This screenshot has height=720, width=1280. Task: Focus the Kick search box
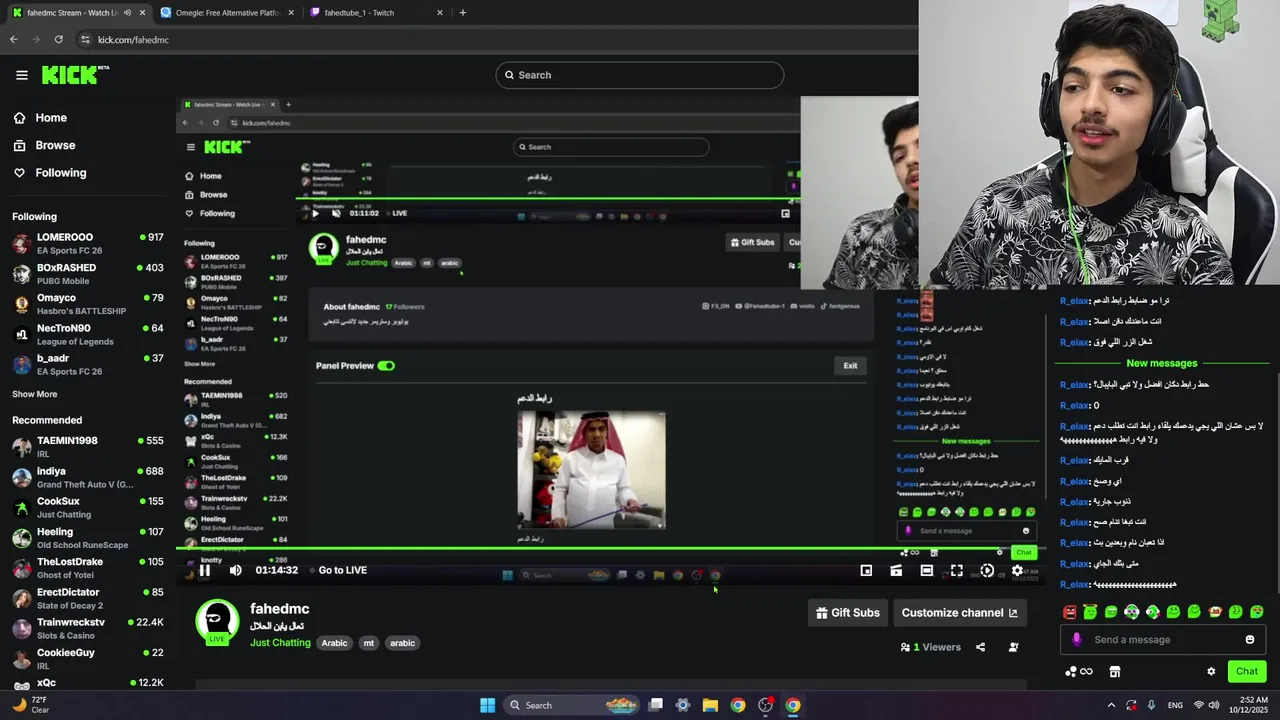(x=640, y=75)
